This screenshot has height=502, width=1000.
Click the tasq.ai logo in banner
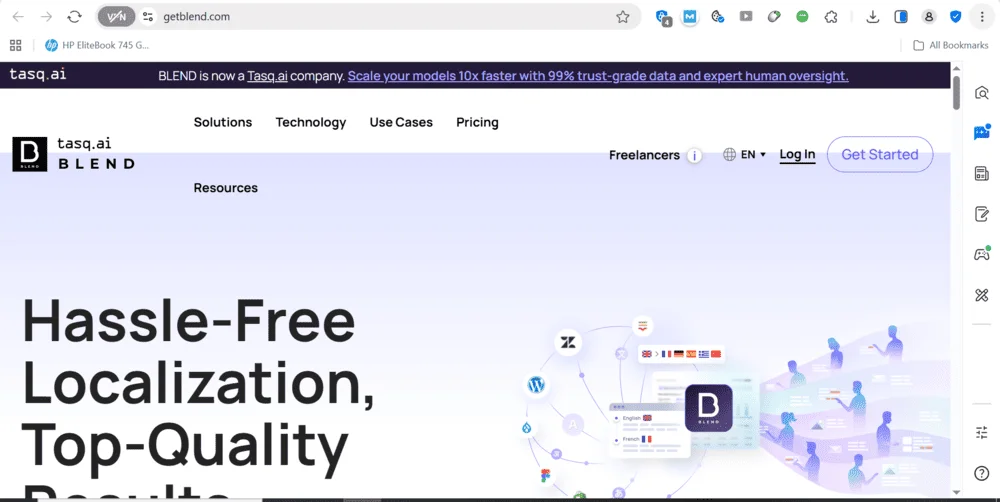coord(38,74)
